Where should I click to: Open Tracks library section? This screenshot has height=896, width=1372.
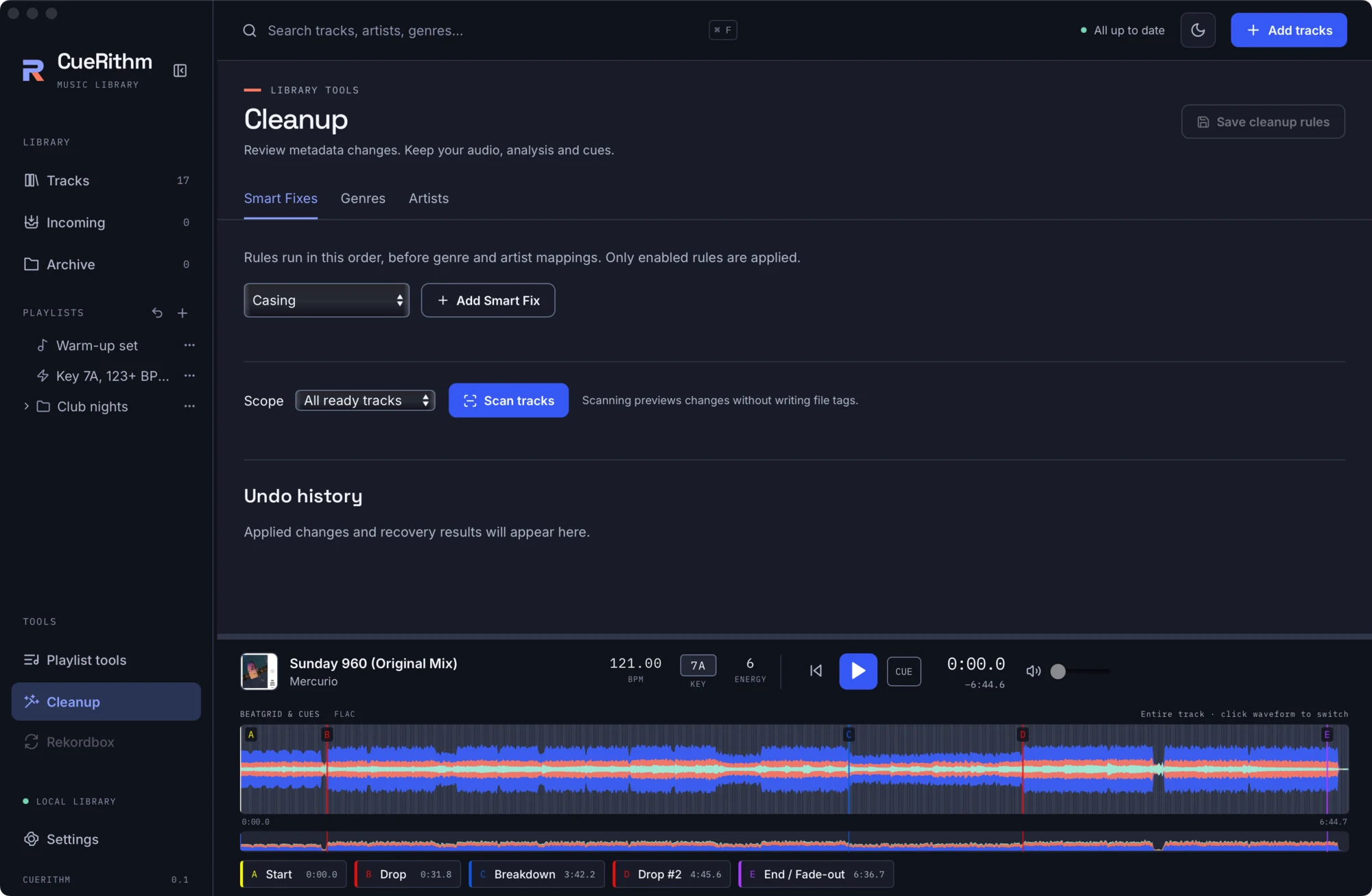[x=106, y=180]
